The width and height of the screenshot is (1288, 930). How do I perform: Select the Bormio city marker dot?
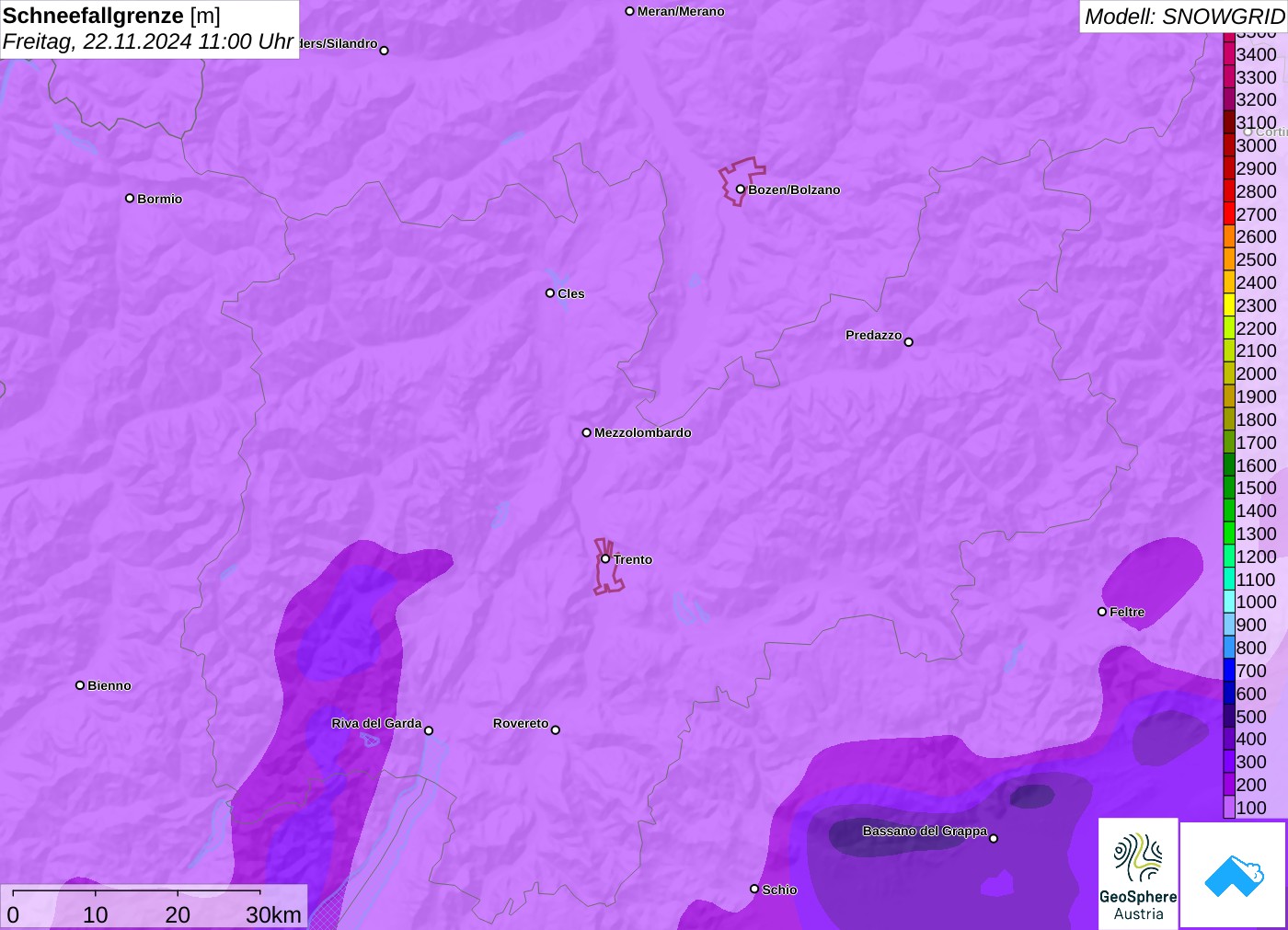pos(130,199)
